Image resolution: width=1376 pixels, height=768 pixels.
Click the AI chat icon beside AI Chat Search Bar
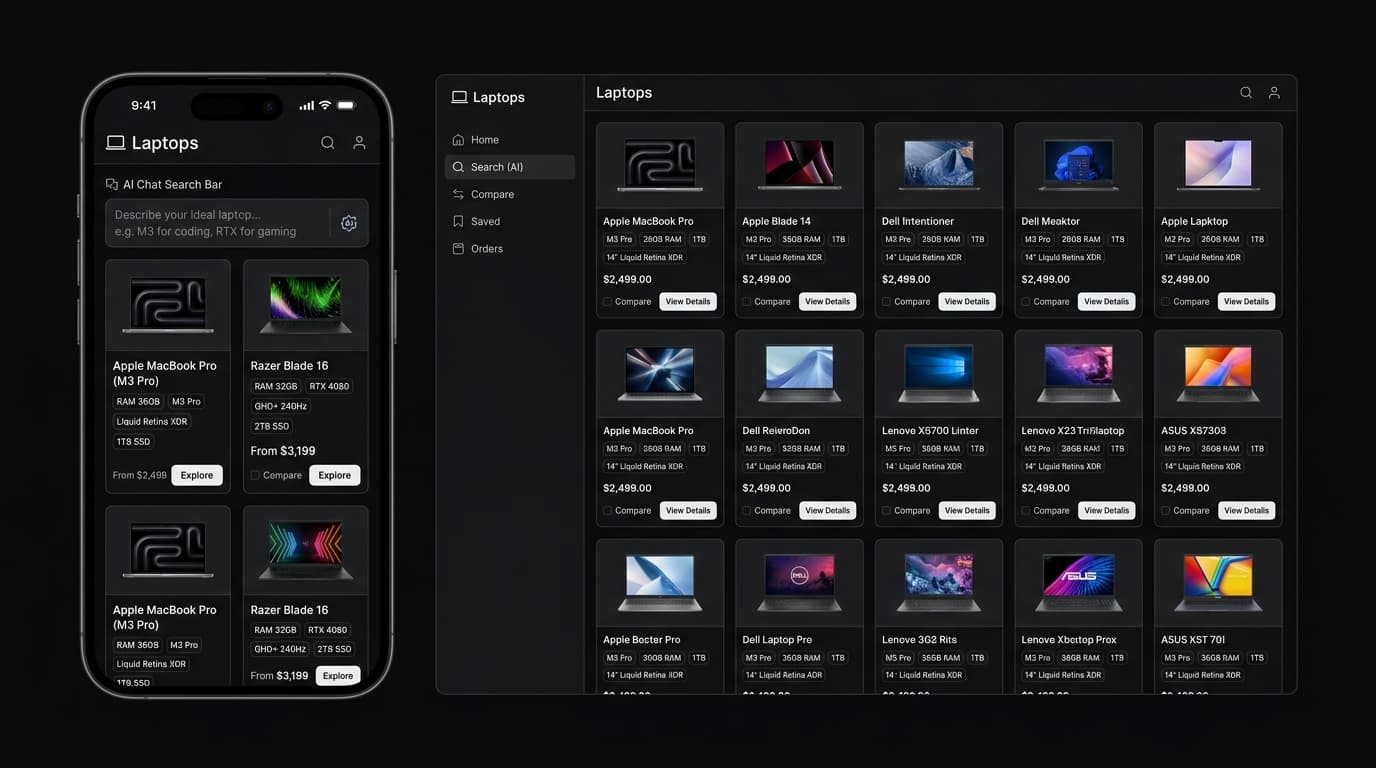[x=112, y=184]
